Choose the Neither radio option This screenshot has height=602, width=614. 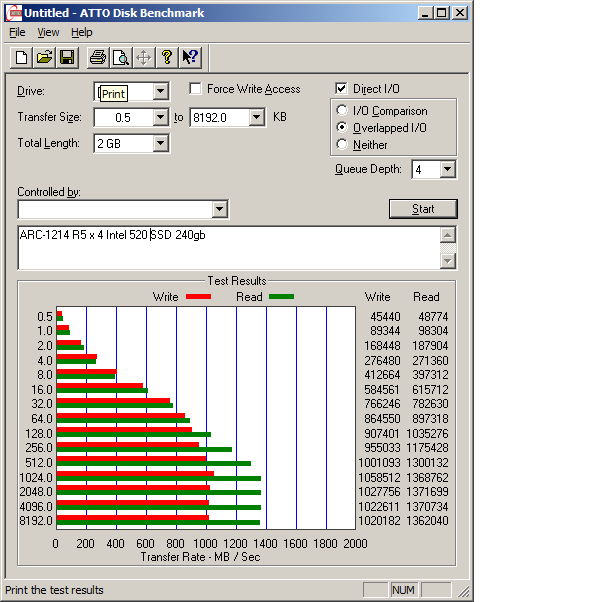tap(343, 145)
